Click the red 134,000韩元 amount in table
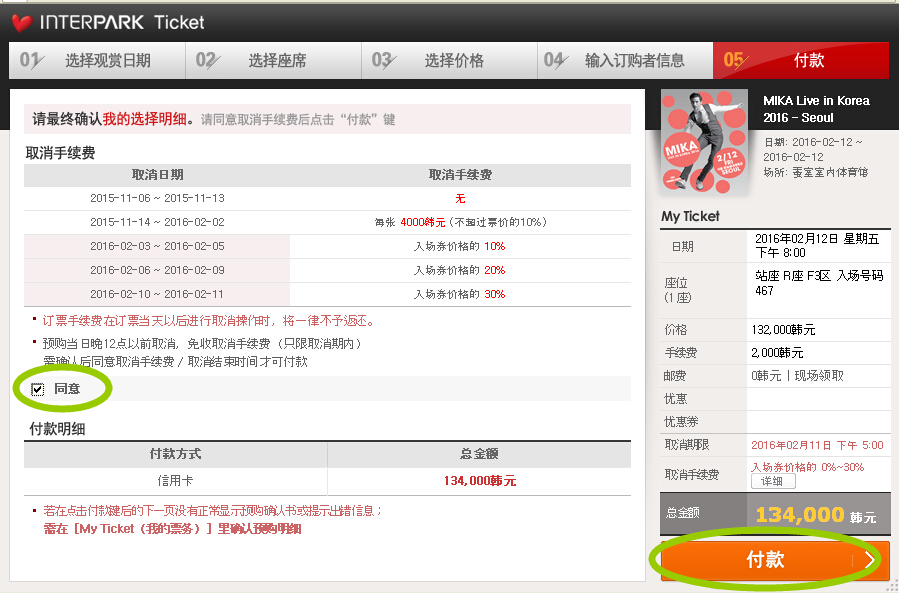Viewport: 899px width, 593px height. [x=480, y=481]
